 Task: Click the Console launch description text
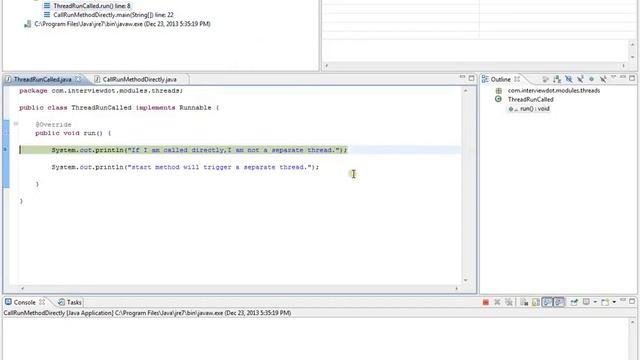click(147, 313)
